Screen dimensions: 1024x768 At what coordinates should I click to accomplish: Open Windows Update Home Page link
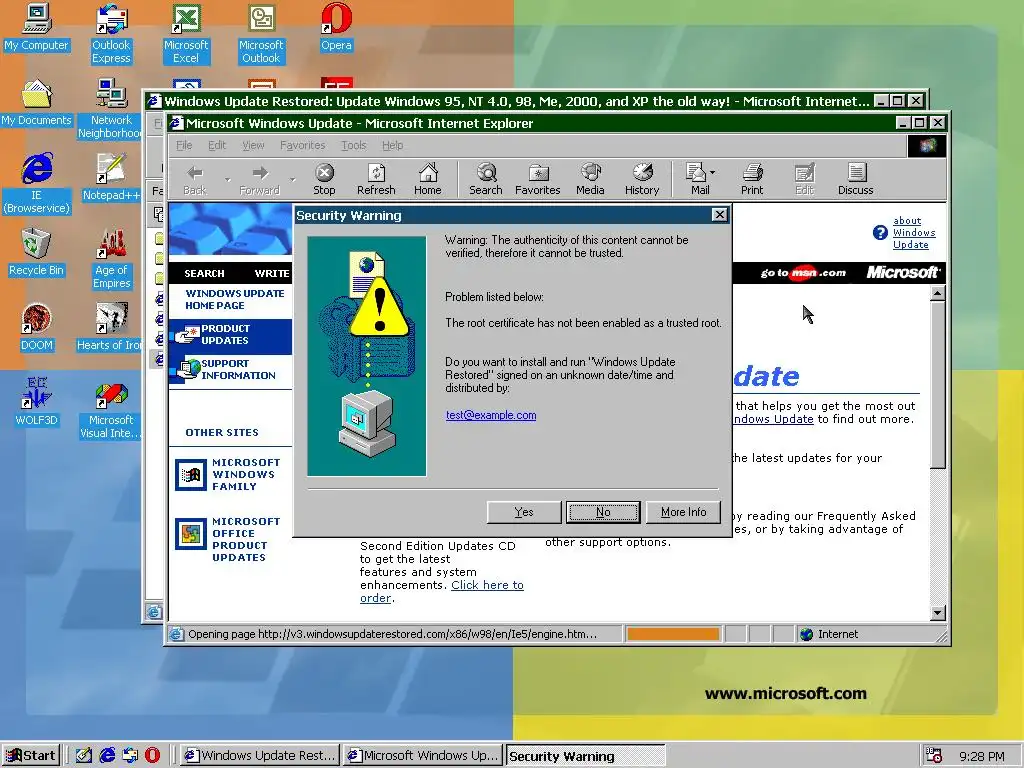(234, 299)
